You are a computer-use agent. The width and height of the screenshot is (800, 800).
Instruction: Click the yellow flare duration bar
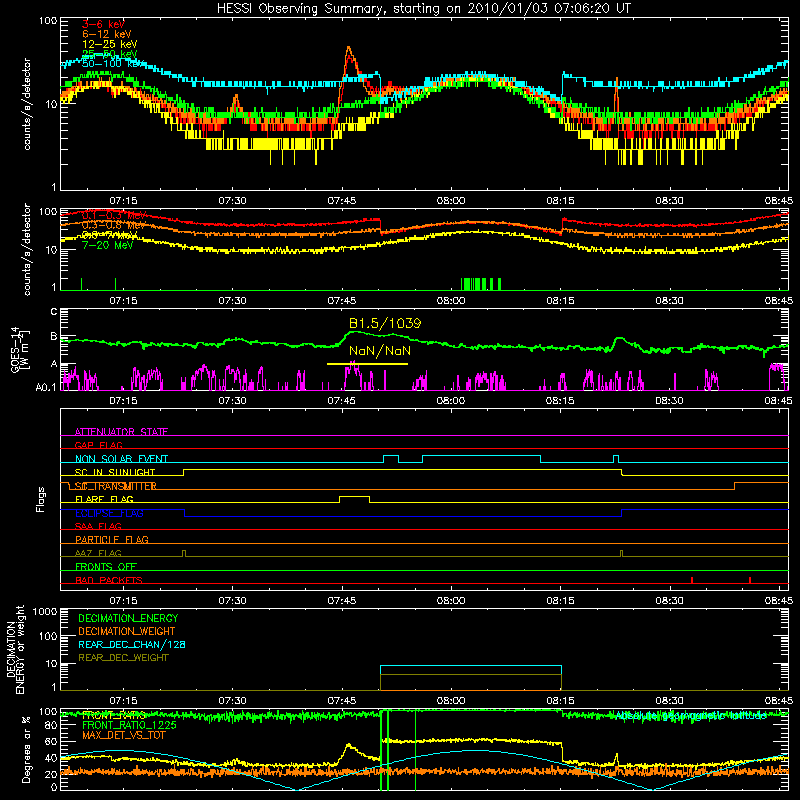pos(367,364)
